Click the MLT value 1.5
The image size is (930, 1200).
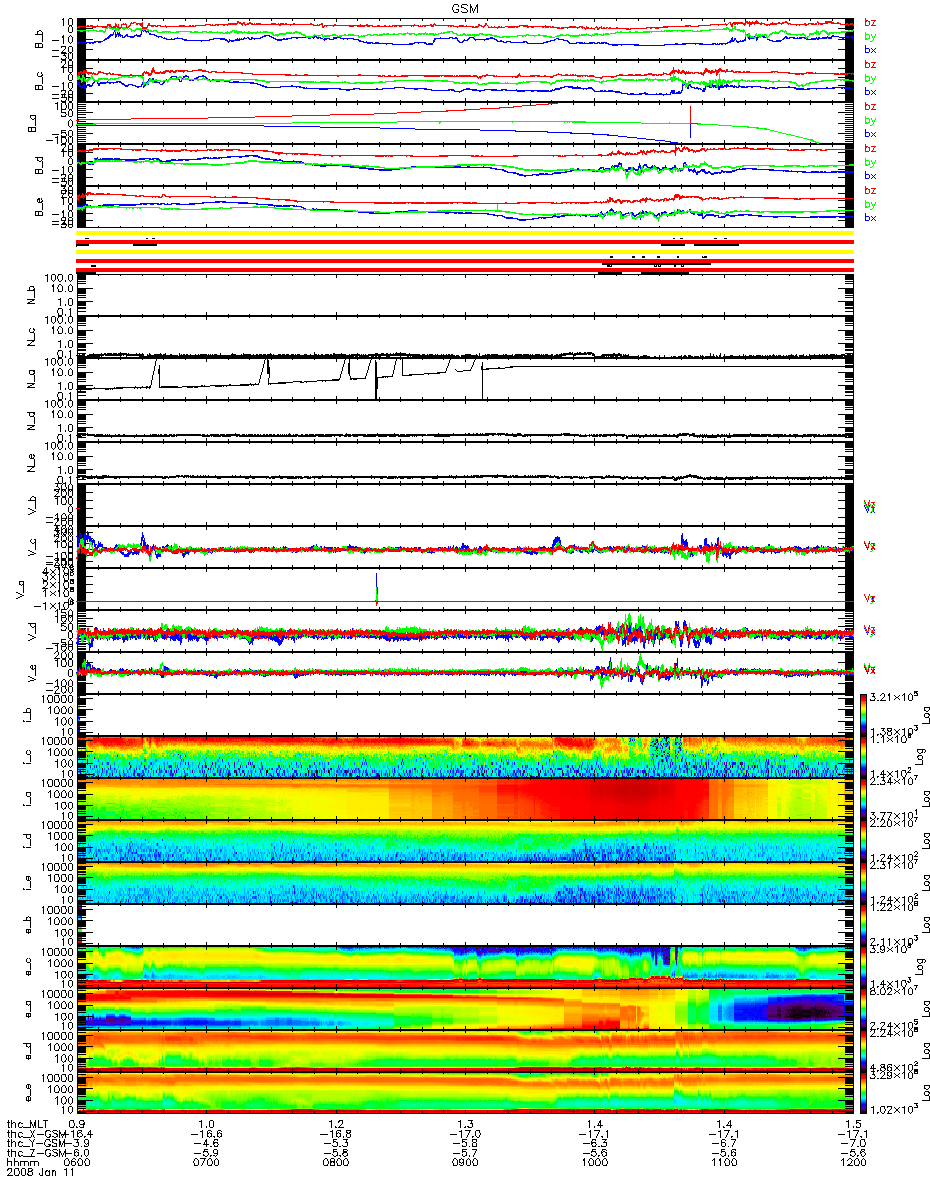pyautogui.click(x=853, y=1123)
